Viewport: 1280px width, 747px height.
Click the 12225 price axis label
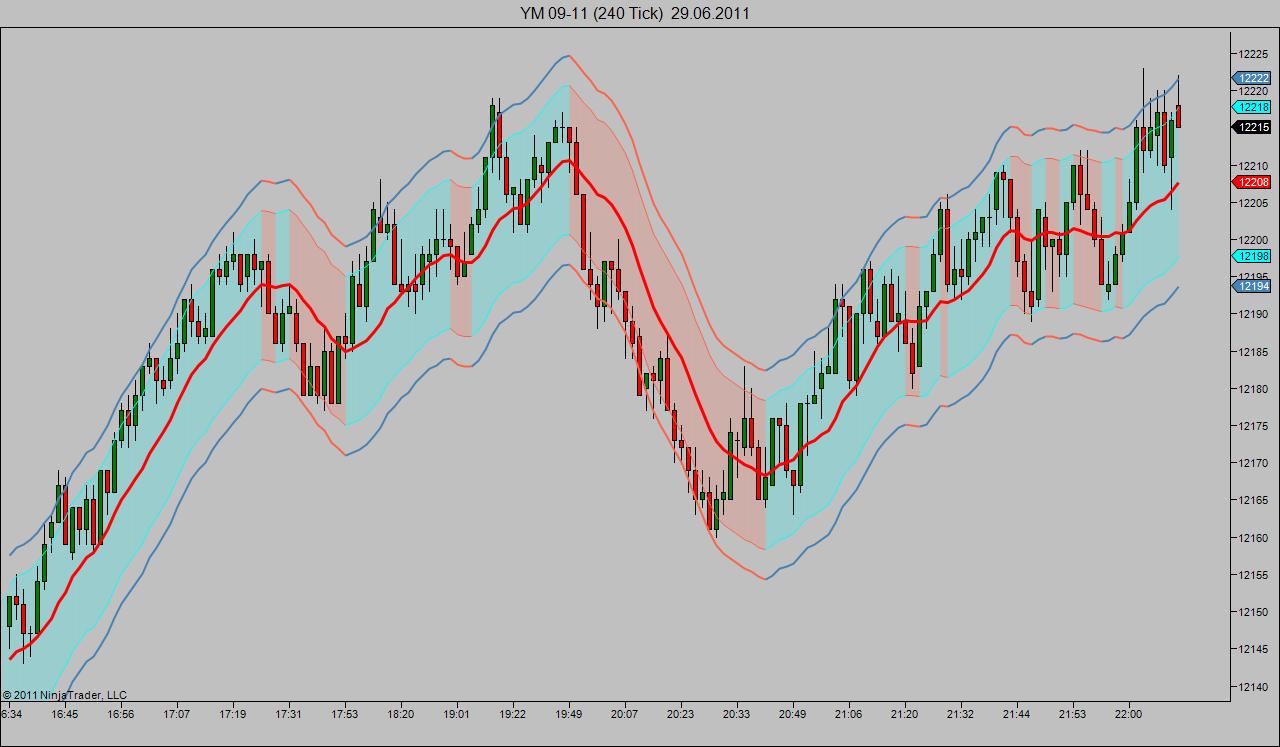pos(1254,53)
